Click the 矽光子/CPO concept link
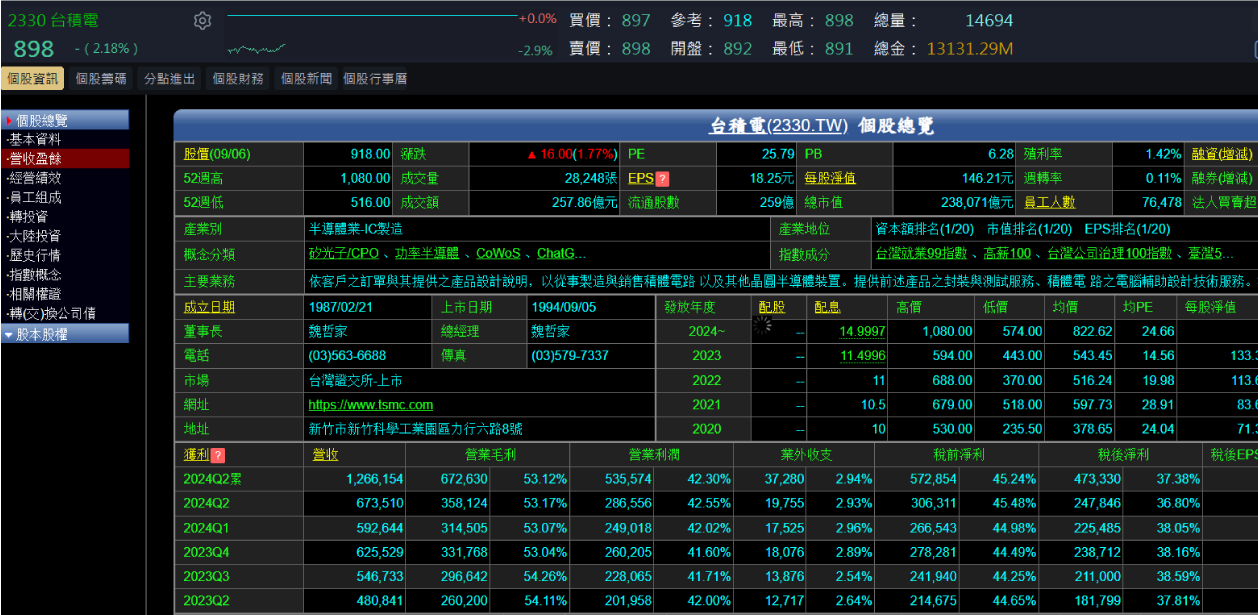 [x=344, y=254]
